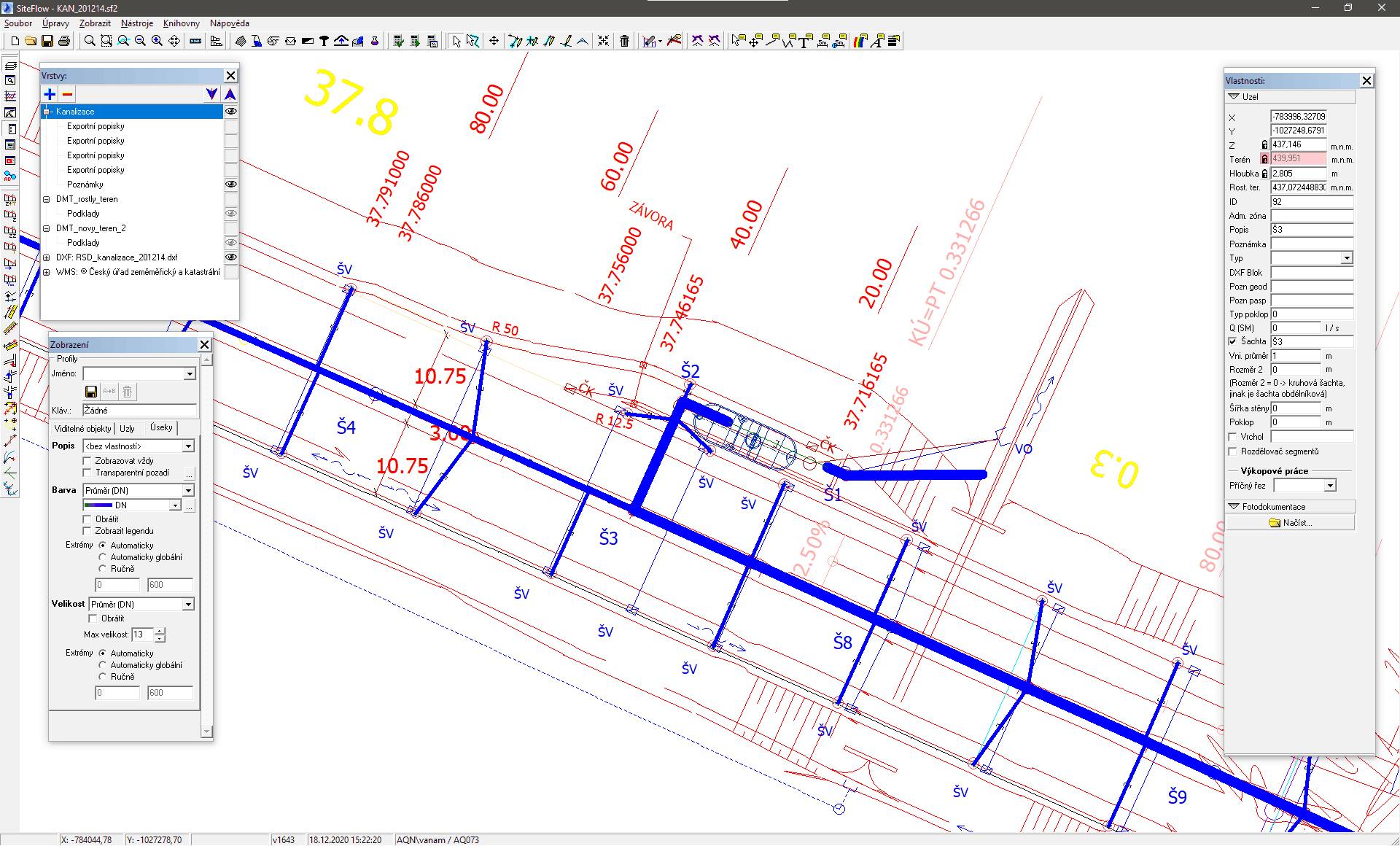The image size is (1400, 846).
Task: Click the blue plus add layer button
Action: [x=50, y=94]
